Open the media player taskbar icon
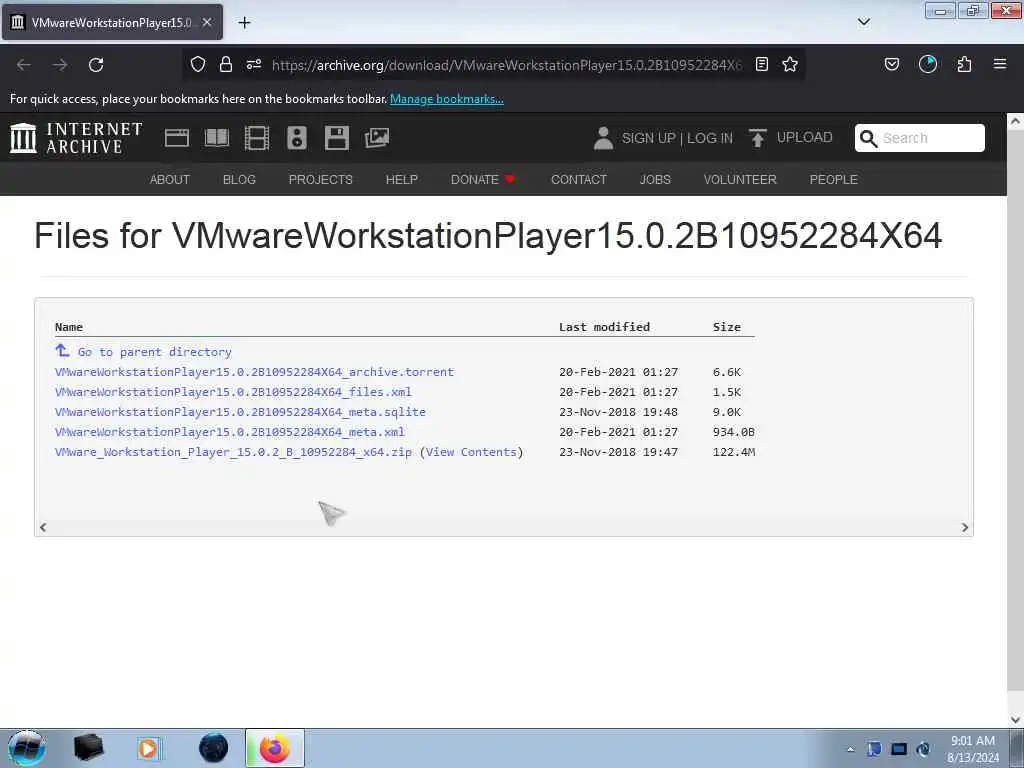The image size is (1024, 768). click(x=149, y=748)
